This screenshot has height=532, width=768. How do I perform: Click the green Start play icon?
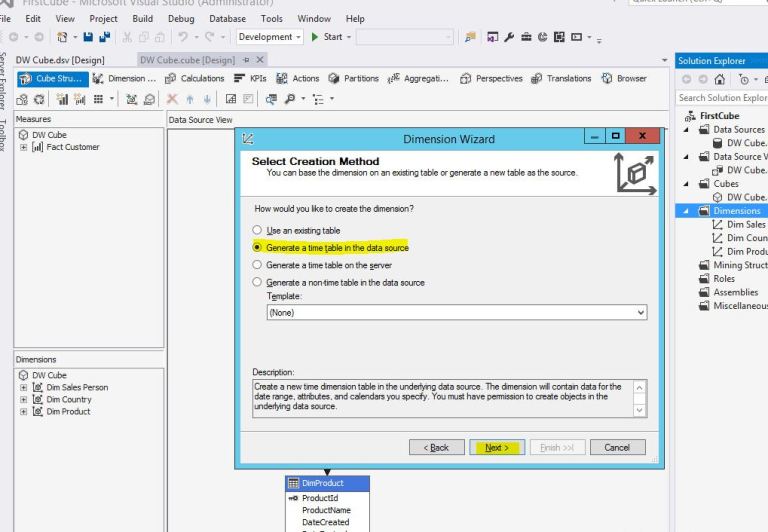pyautogui.click(x=315, y=37)
